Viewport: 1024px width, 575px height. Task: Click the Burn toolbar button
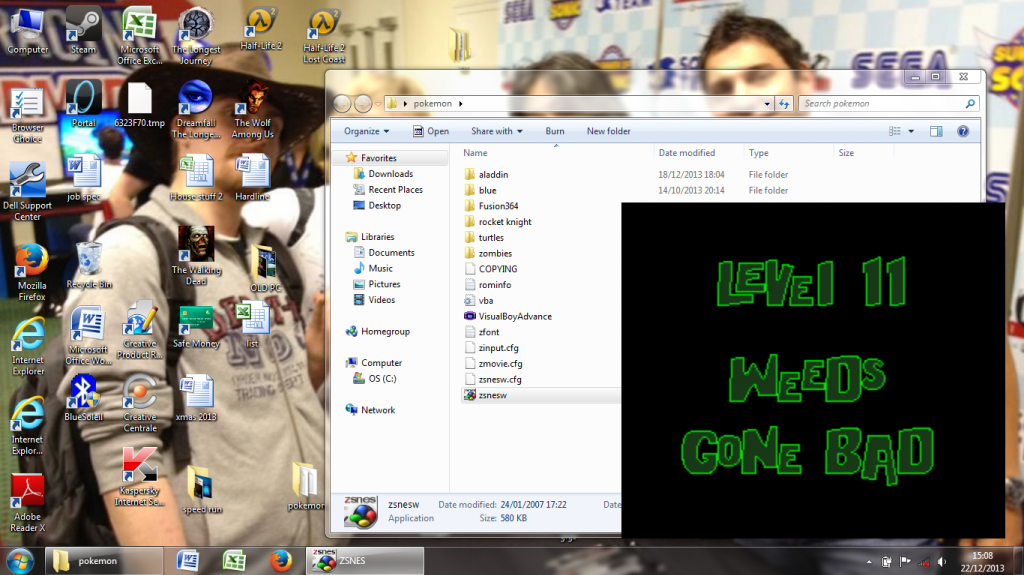[555, 131]
